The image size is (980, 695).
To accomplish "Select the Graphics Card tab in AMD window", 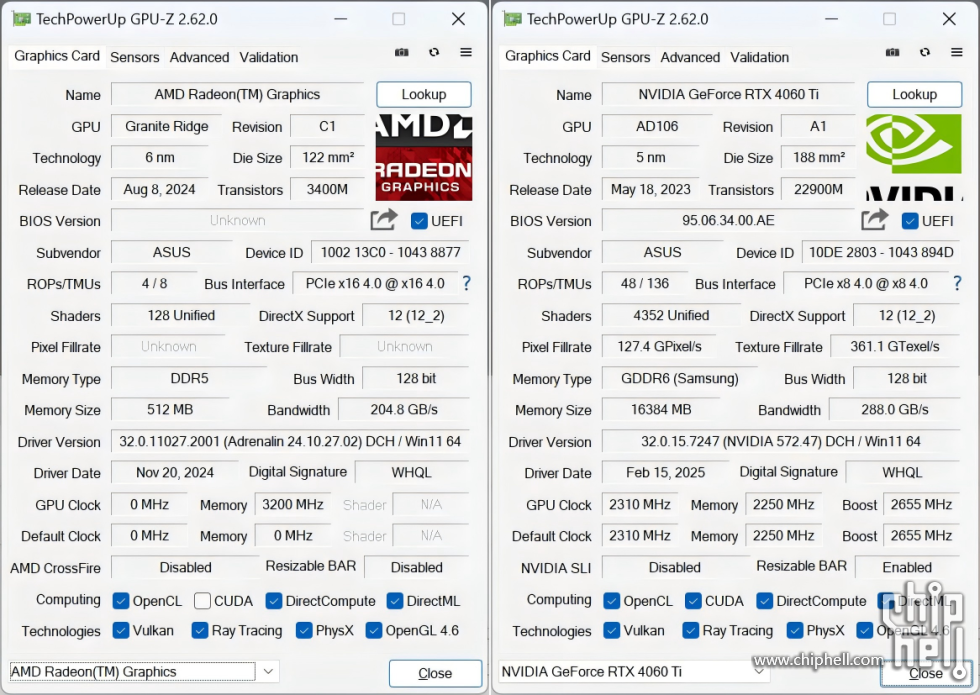I will (x=57, y=56).
